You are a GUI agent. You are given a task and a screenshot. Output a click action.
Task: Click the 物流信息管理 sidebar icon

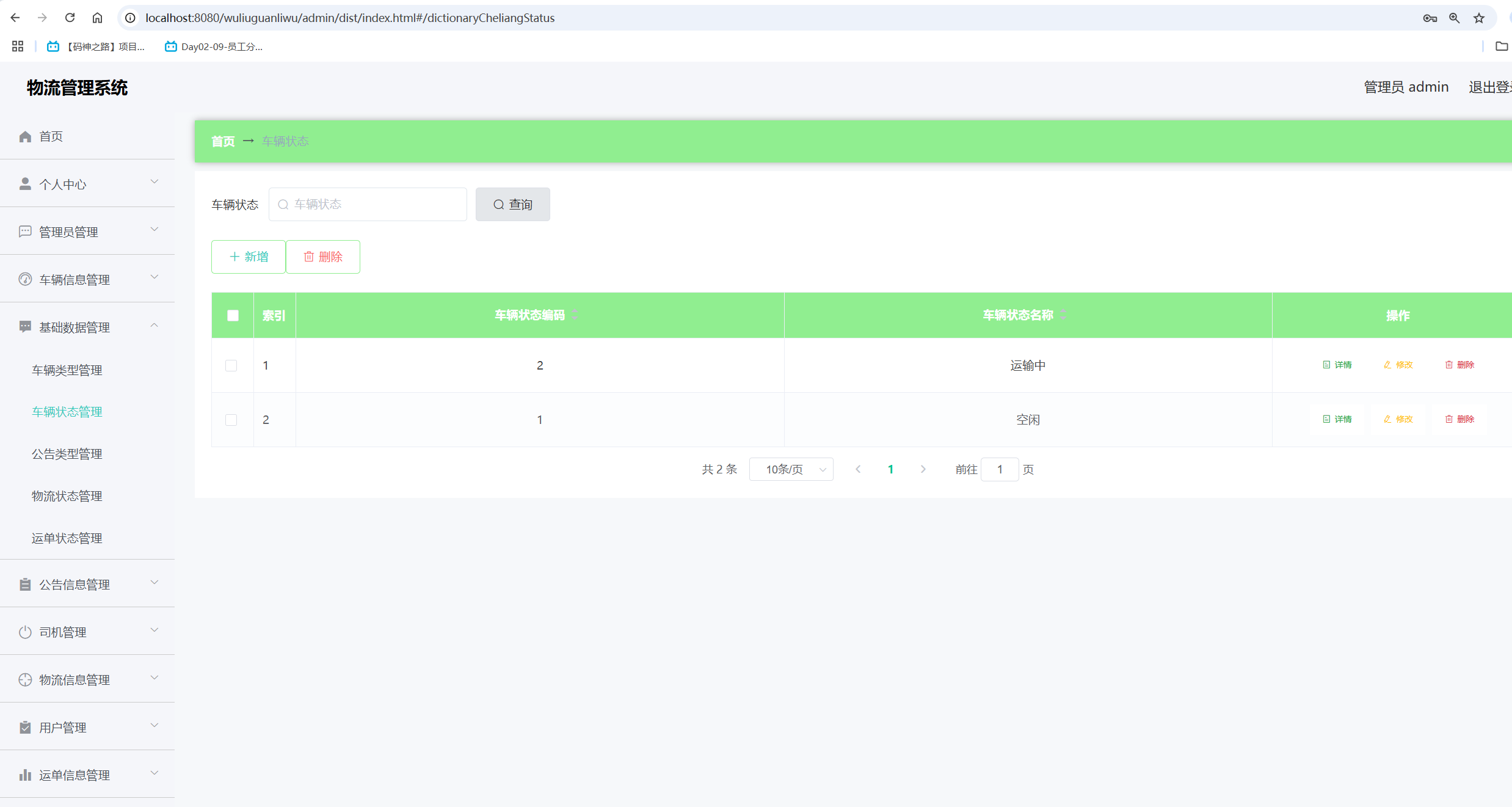coord(25,680)
